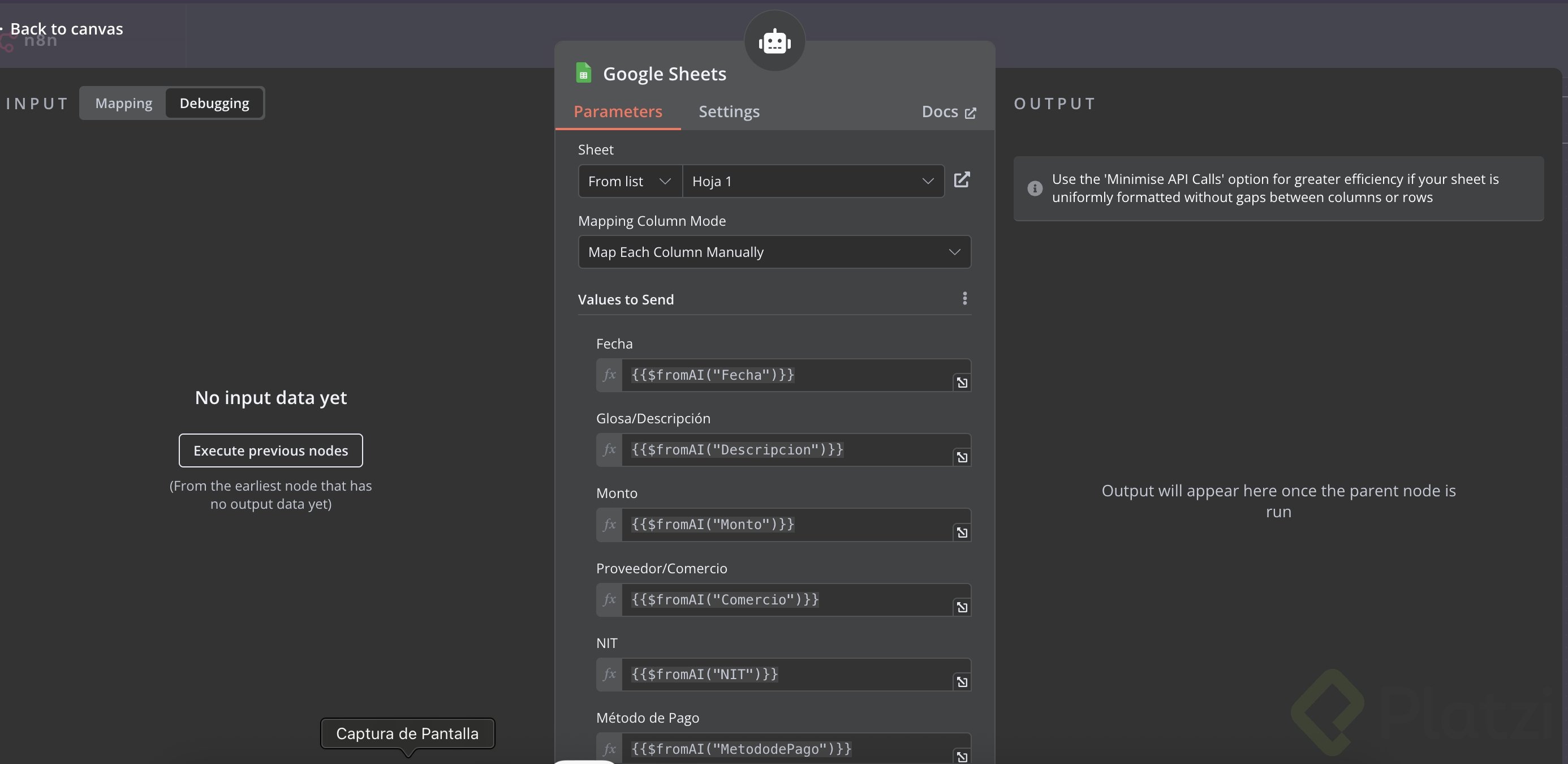Image resolution: width=1568 pixels, height=764 pixels.
Task: Open the sheet in new window icon
Action: [x=961, y=180]
